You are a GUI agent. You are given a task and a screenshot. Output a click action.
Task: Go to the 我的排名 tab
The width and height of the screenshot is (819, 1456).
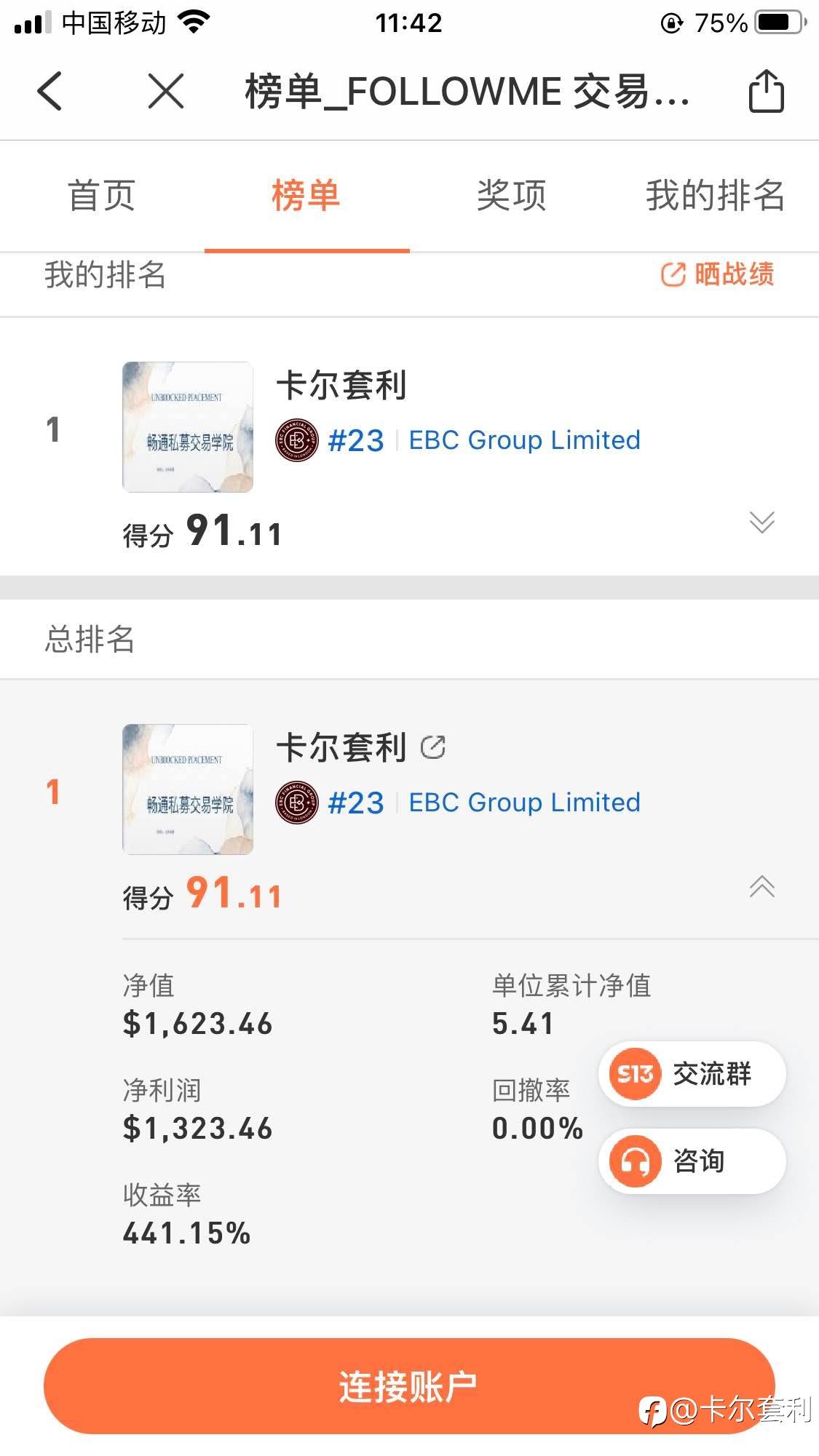coord(715,196)
